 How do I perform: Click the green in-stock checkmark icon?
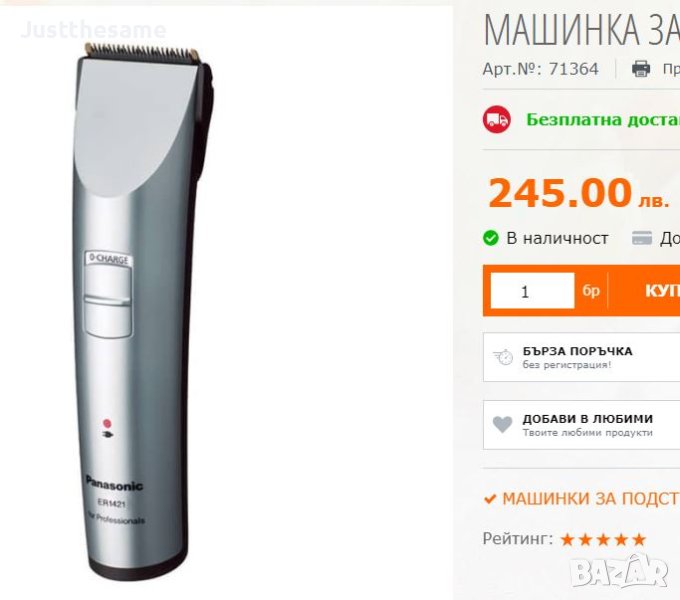click(491, 238)
